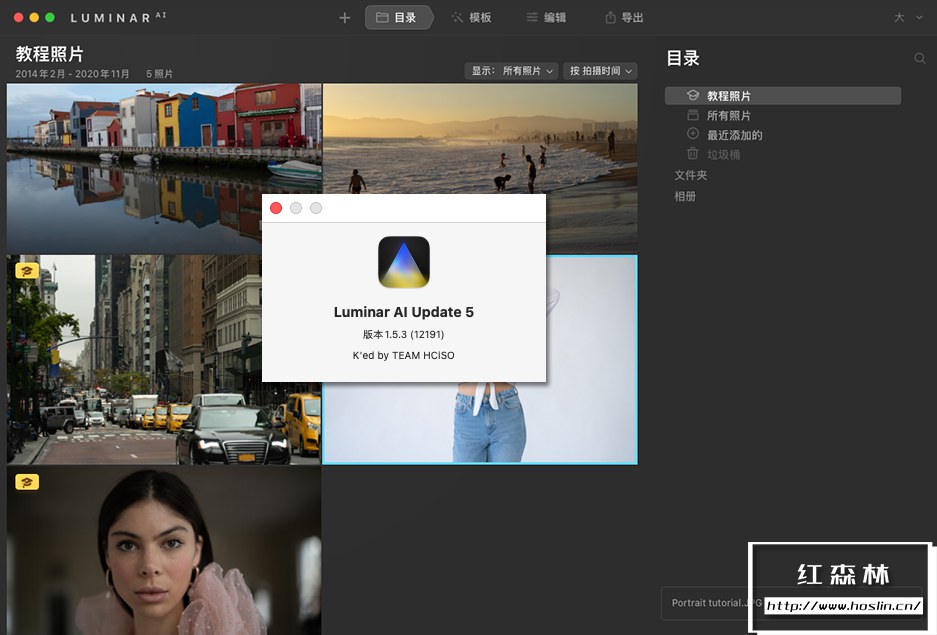This screenshot has height=635, width=937.
Task: Click the tutorial badge on street photo
Action: point(27,271)
